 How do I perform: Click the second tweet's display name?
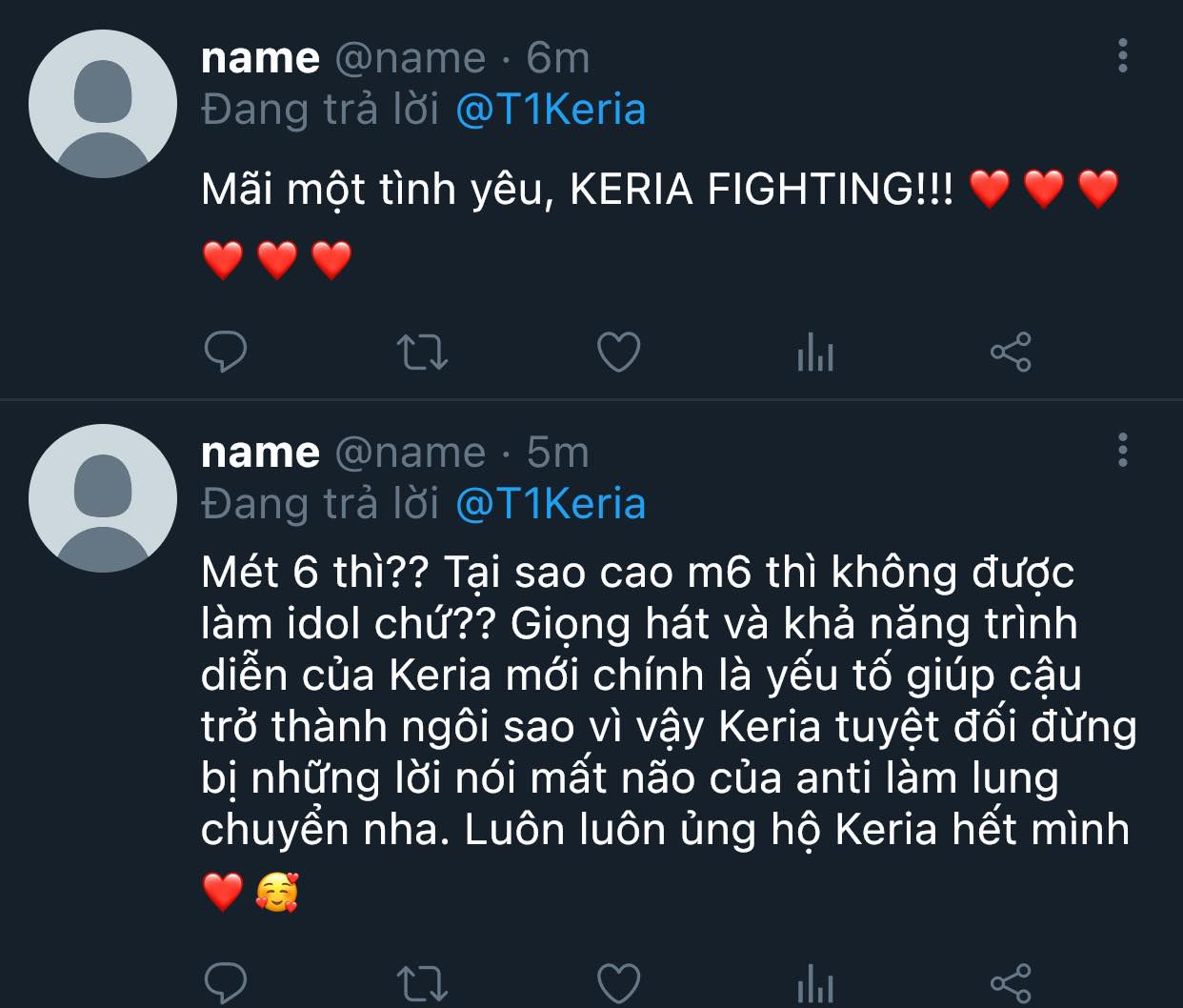click(x=260, y=453)
